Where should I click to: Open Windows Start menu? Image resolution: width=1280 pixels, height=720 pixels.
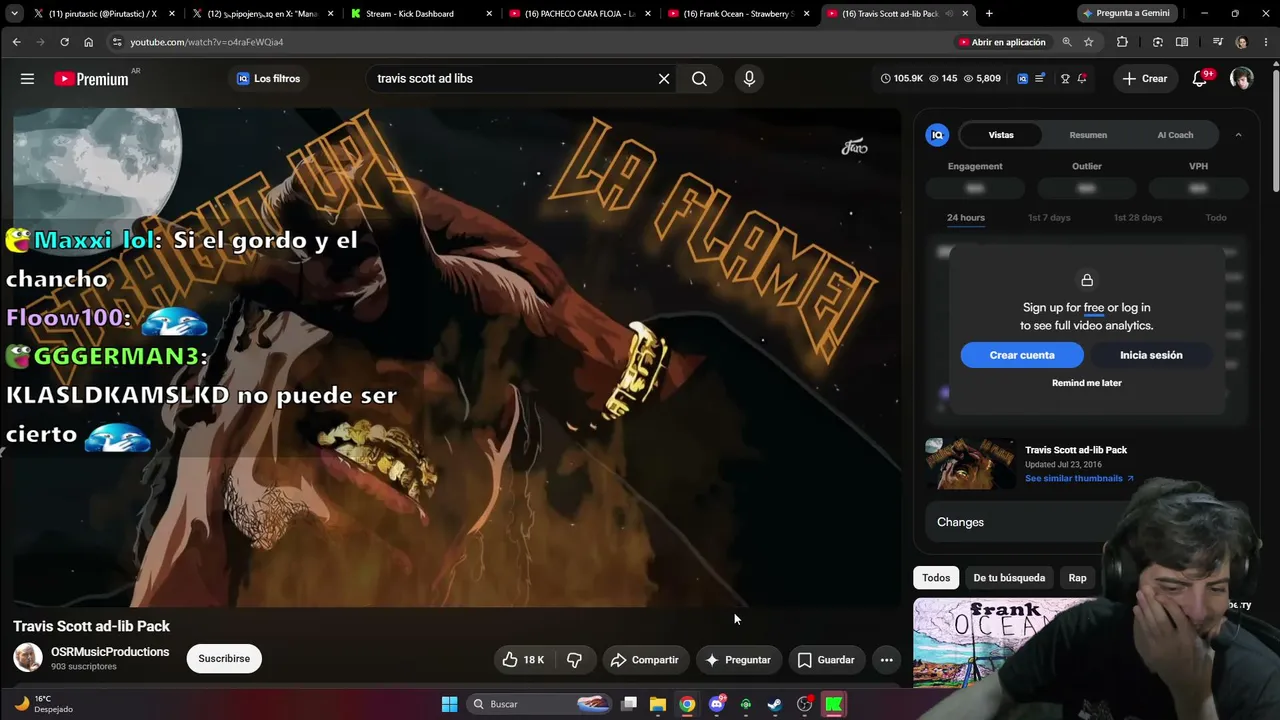(449, 704)
